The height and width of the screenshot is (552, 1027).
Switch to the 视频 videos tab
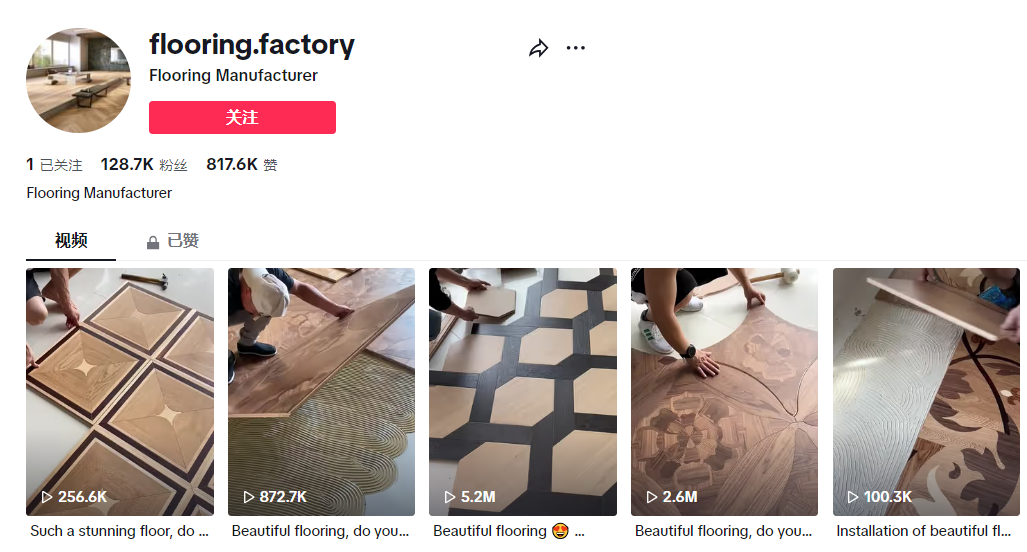click(x=71, y=241)
